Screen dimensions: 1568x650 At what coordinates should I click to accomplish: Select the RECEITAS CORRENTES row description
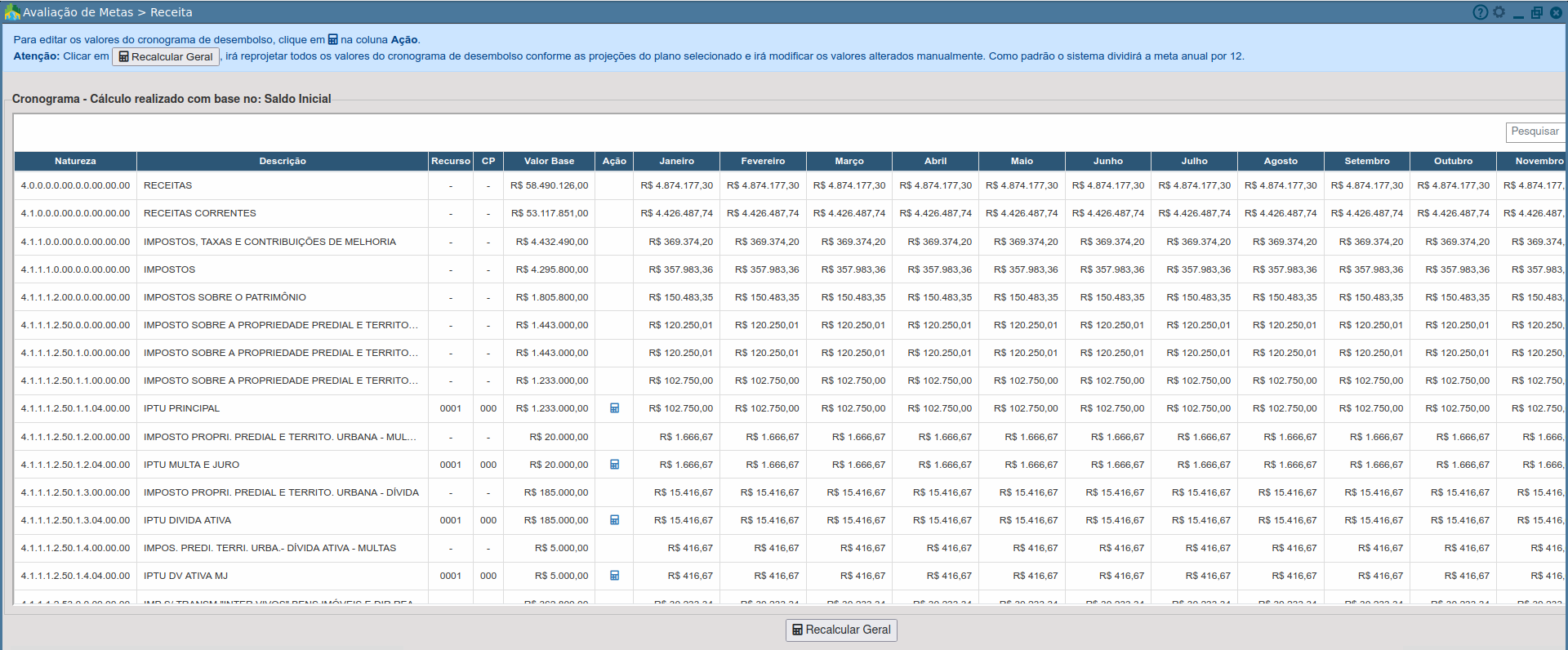pyautogui.click(x=200, y=213)
